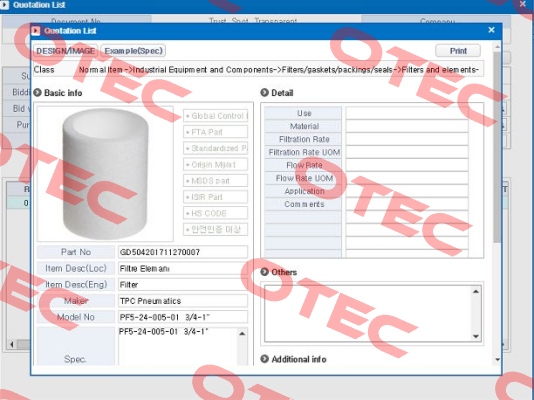Open the Example(Spec) tab
Image resolution: width=534 pixels, height=400 pixels.
click(133, 51)
